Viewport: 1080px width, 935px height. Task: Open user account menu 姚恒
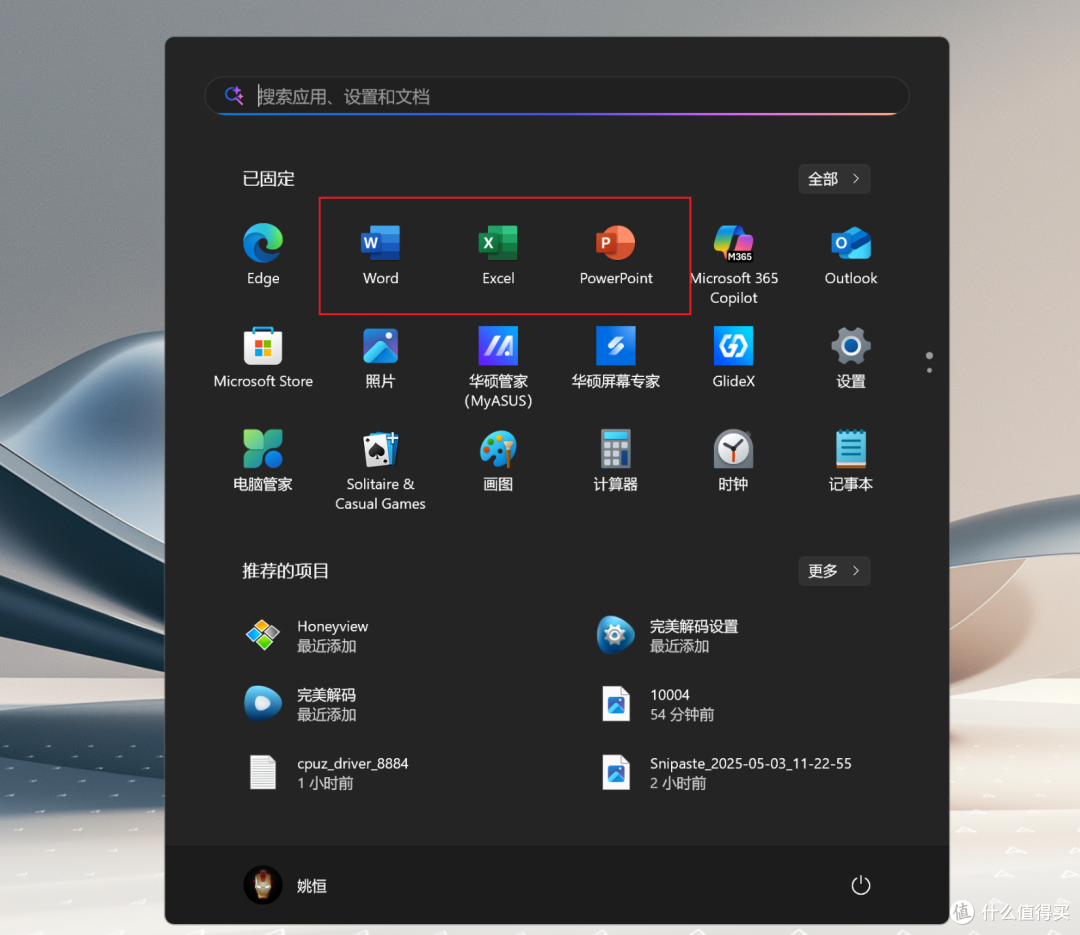pyautogui.click(x=287, y=885)
